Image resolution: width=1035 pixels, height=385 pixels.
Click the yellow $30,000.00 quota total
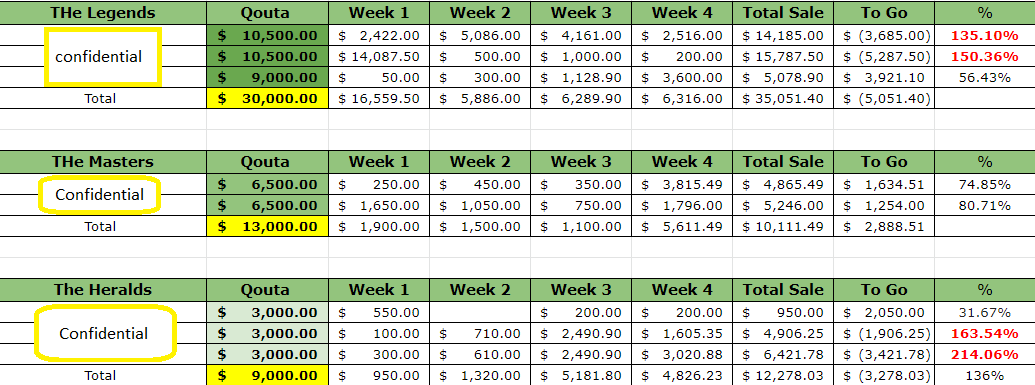click(267, 99)
